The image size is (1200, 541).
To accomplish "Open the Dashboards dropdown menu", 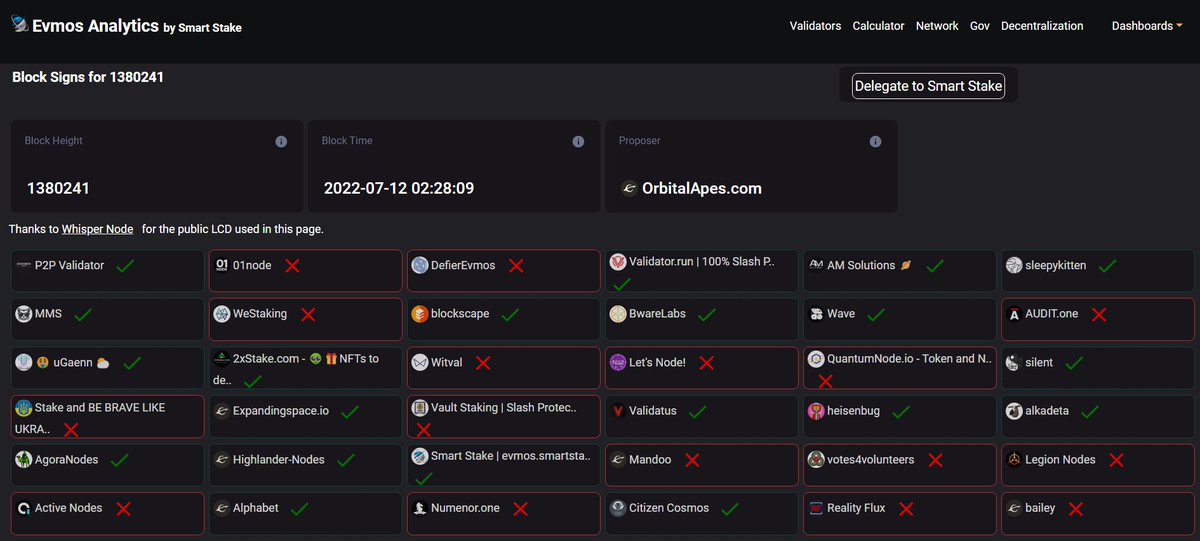I will tap(1148, 26).
